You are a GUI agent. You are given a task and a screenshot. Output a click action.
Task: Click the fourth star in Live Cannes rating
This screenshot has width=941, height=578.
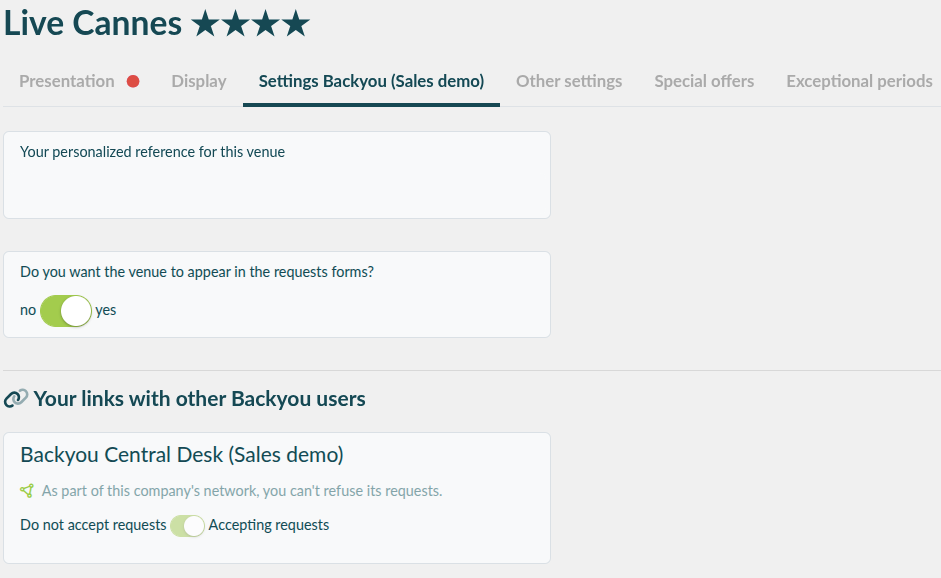pyautogui.click(x=296, y=24)
